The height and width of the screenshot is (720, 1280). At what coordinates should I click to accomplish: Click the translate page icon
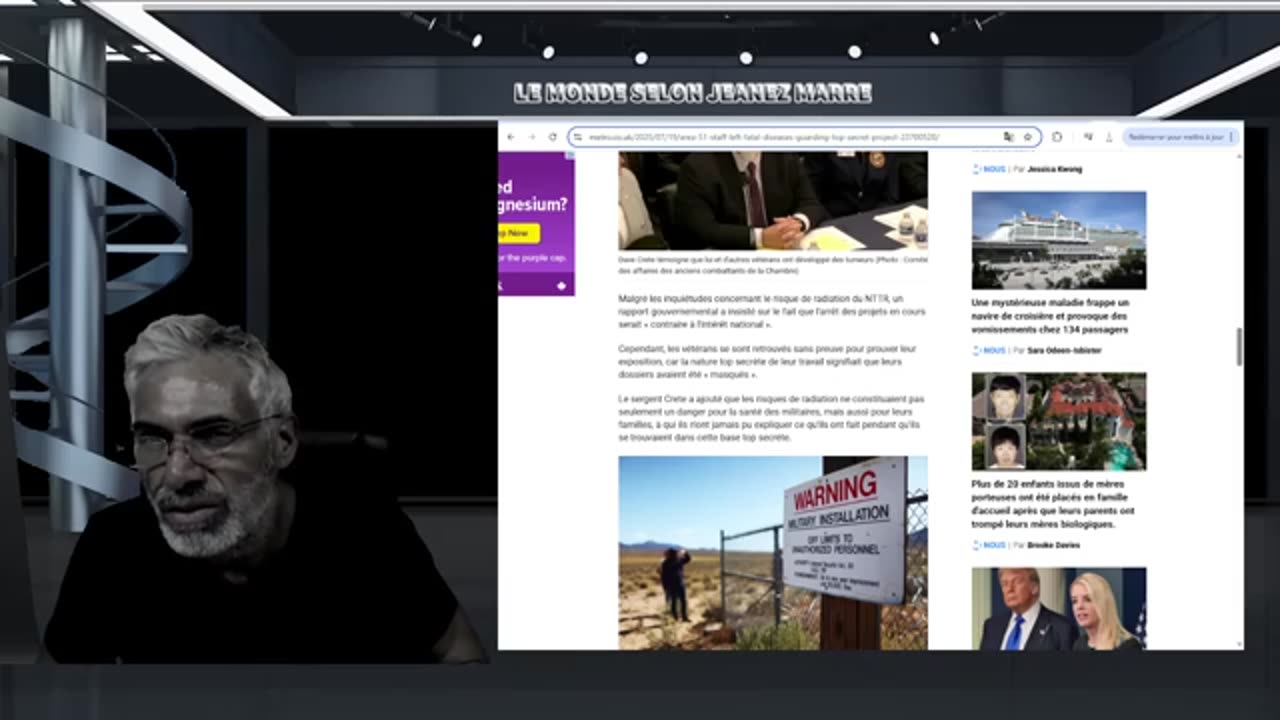pos(1009,137)
